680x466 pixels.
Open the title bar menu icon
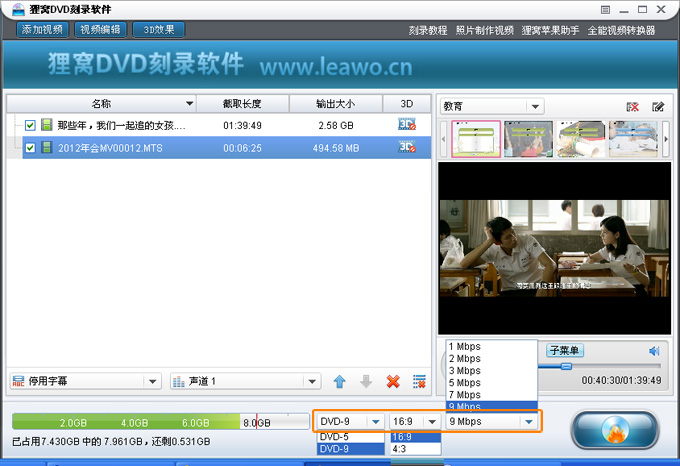605,10
